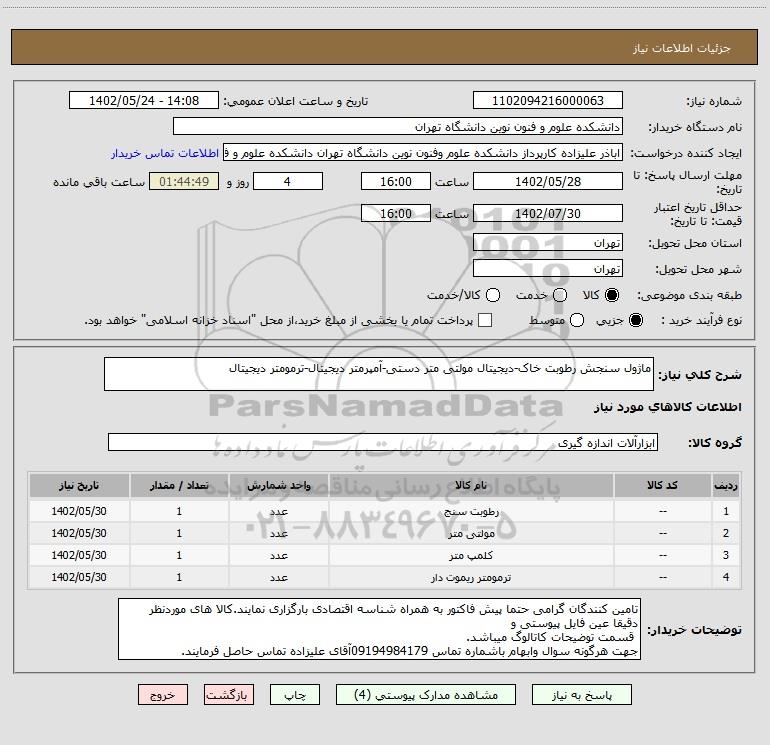Click the response deadline date 1402/05/28 field
Image resolution: width=770 pixels, height=745 pixels.
click(x=547, y=181)
